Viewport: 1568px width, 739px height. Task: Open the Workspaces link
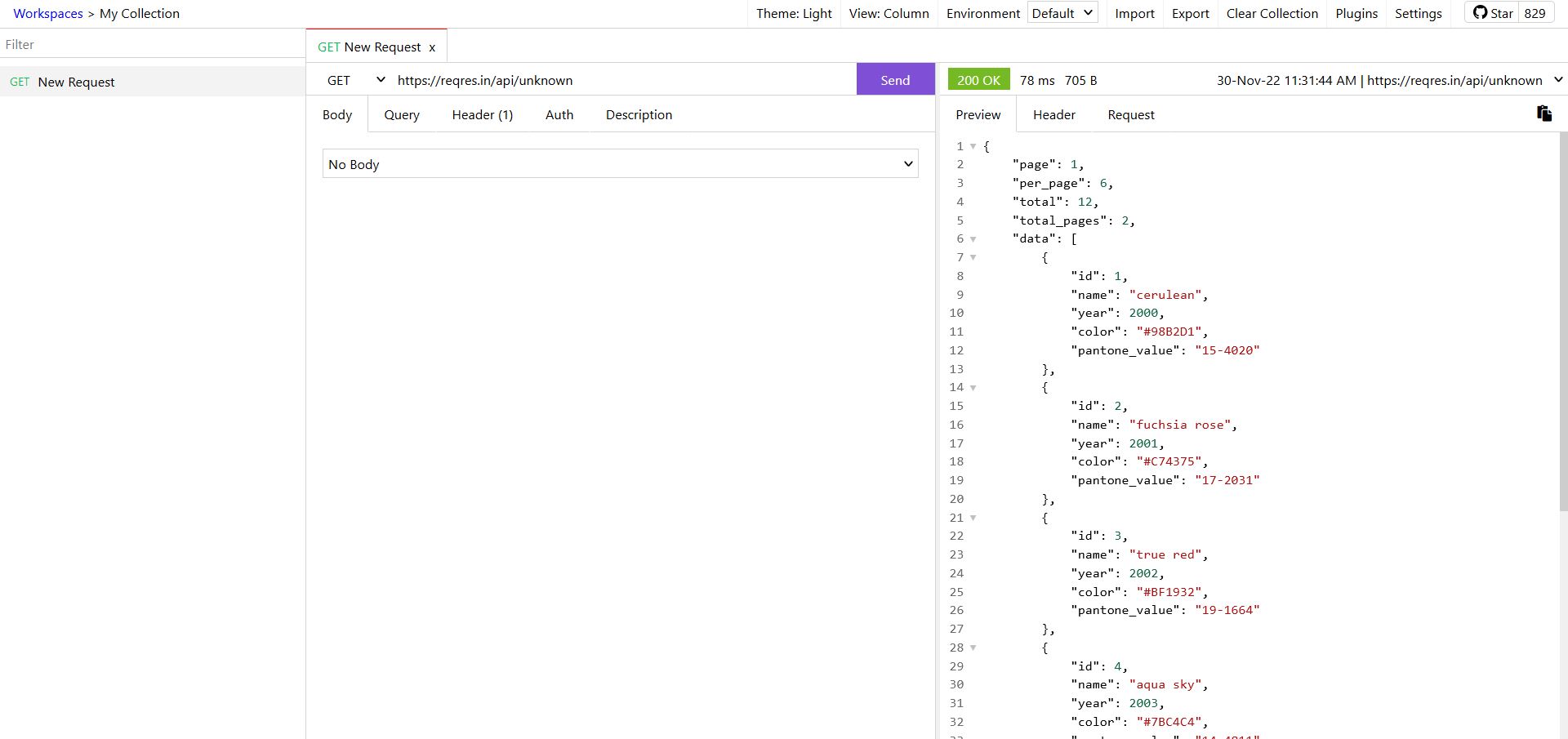48,13
